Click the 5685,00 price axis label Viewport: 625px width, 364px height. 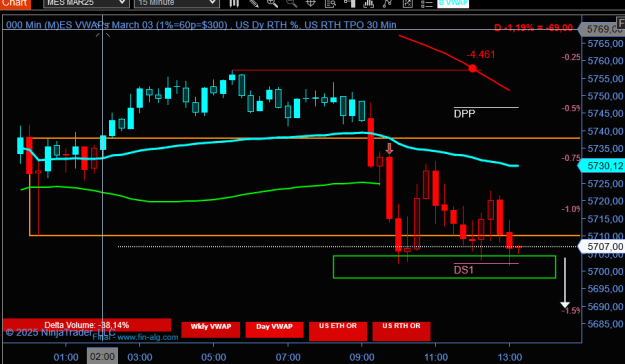[605, 324]
